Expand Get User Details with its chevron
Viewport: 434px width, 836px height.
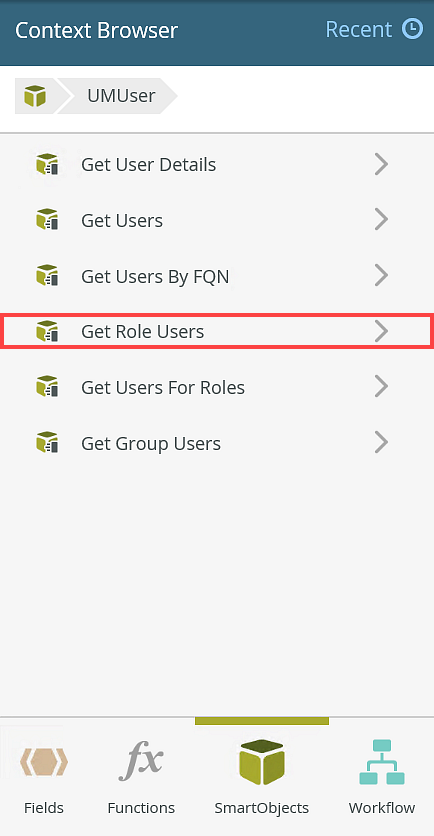tap(381, 164)
